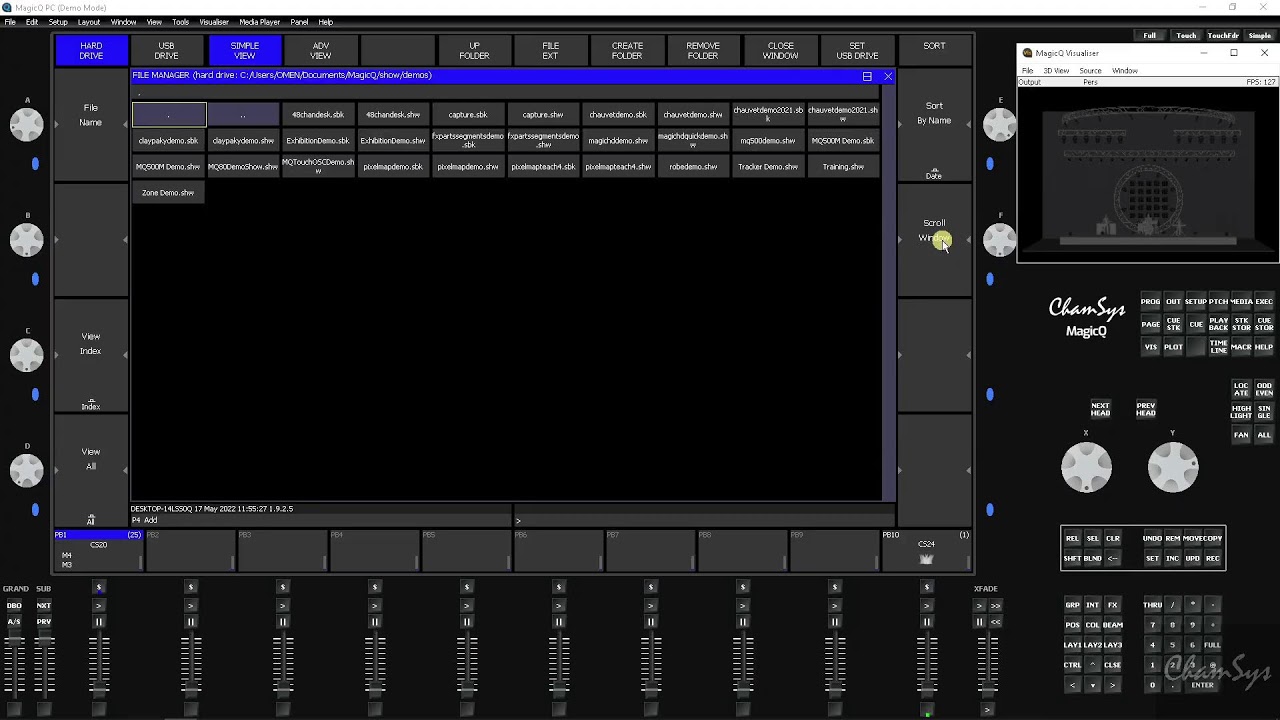The image size is (1280, 720).
Task: Turn encoder A rotary knob
Action: pyautogui.click(x=27, y=124)
